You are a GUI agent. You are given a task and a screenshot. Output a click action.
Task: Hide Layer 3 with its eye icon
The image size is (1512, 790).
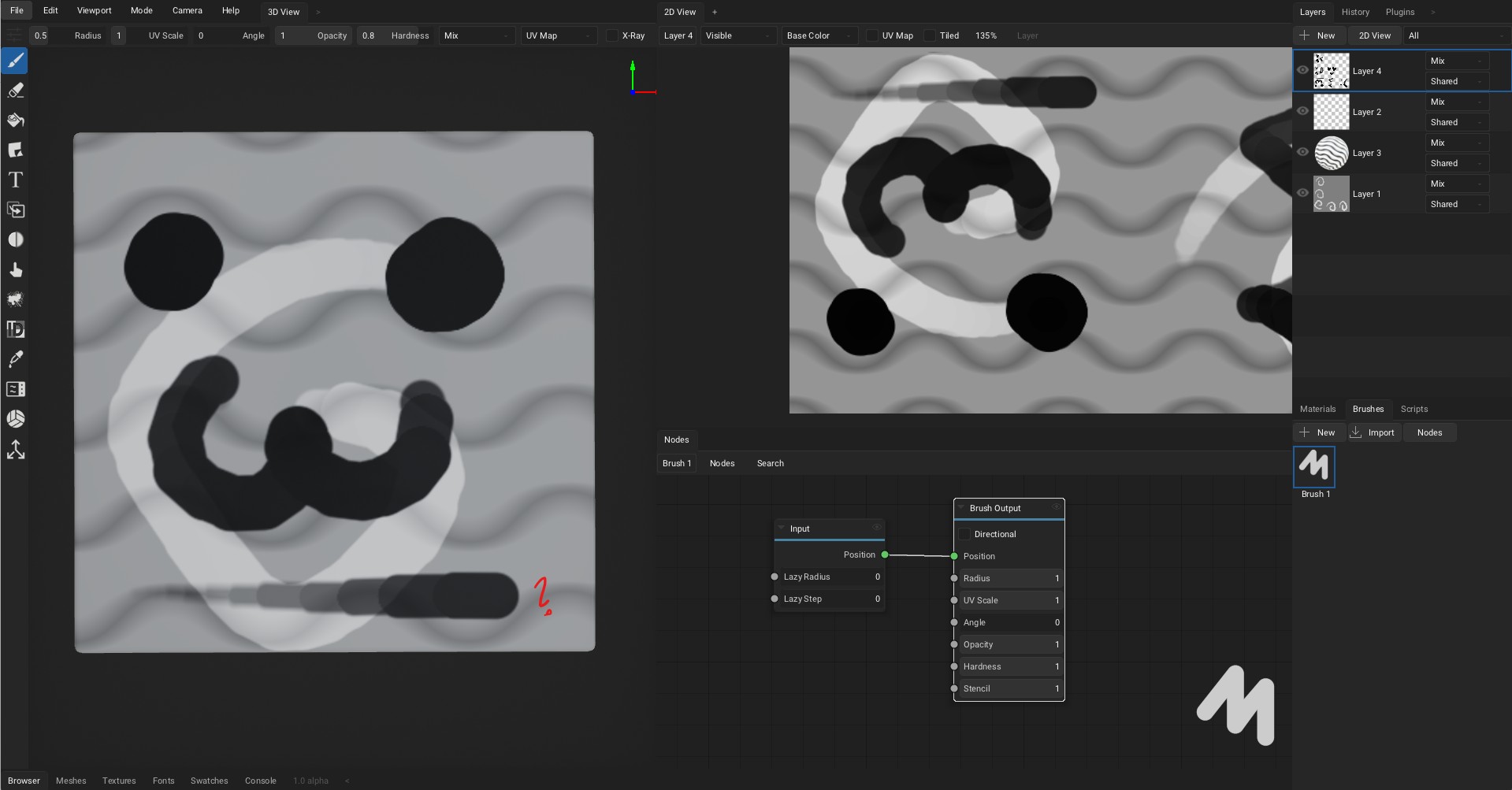[1302, 152]
